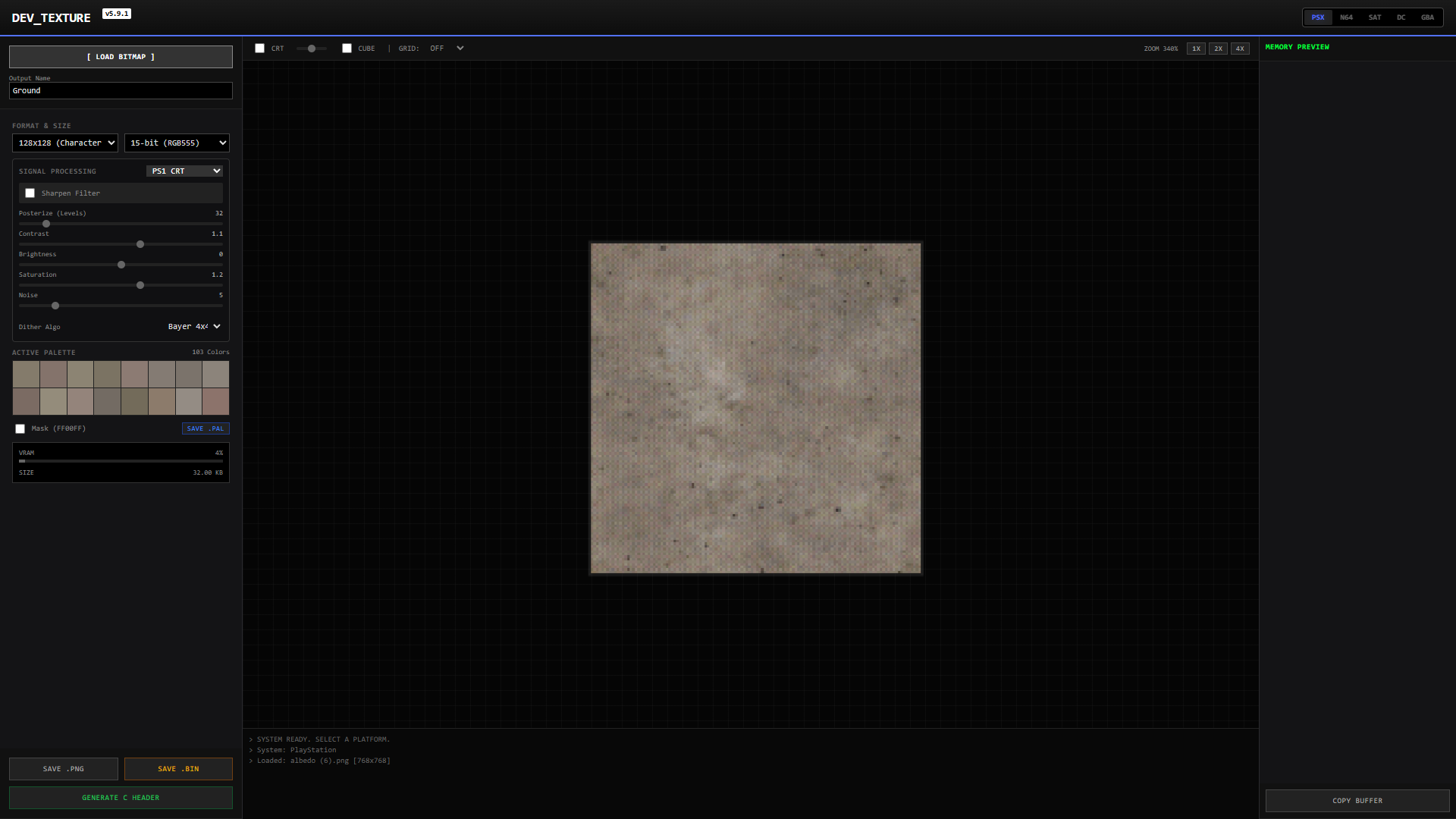1456x819 pixels.
Task: Open the GRID dropdown
Action: (x=447, y=49)
